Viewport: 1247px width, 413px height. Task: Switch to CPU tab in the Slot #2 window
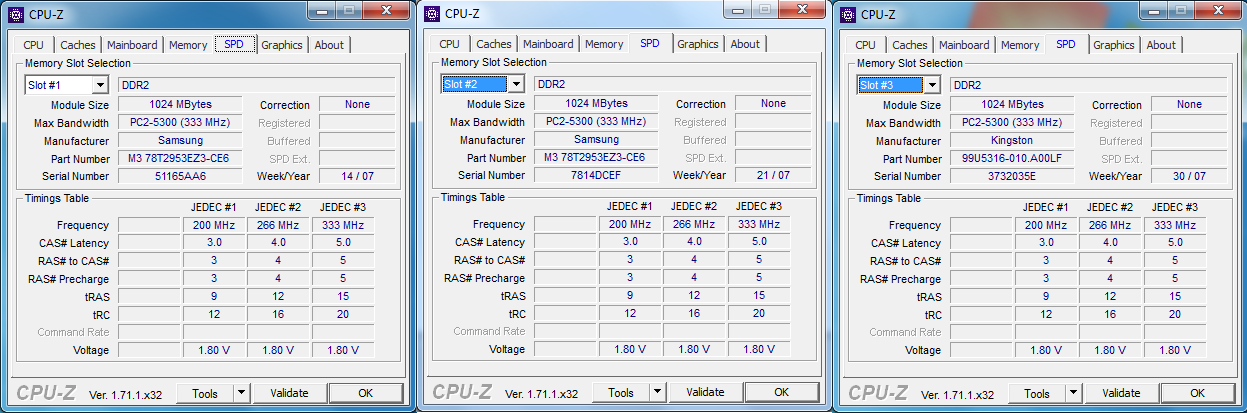click(450, 44)
